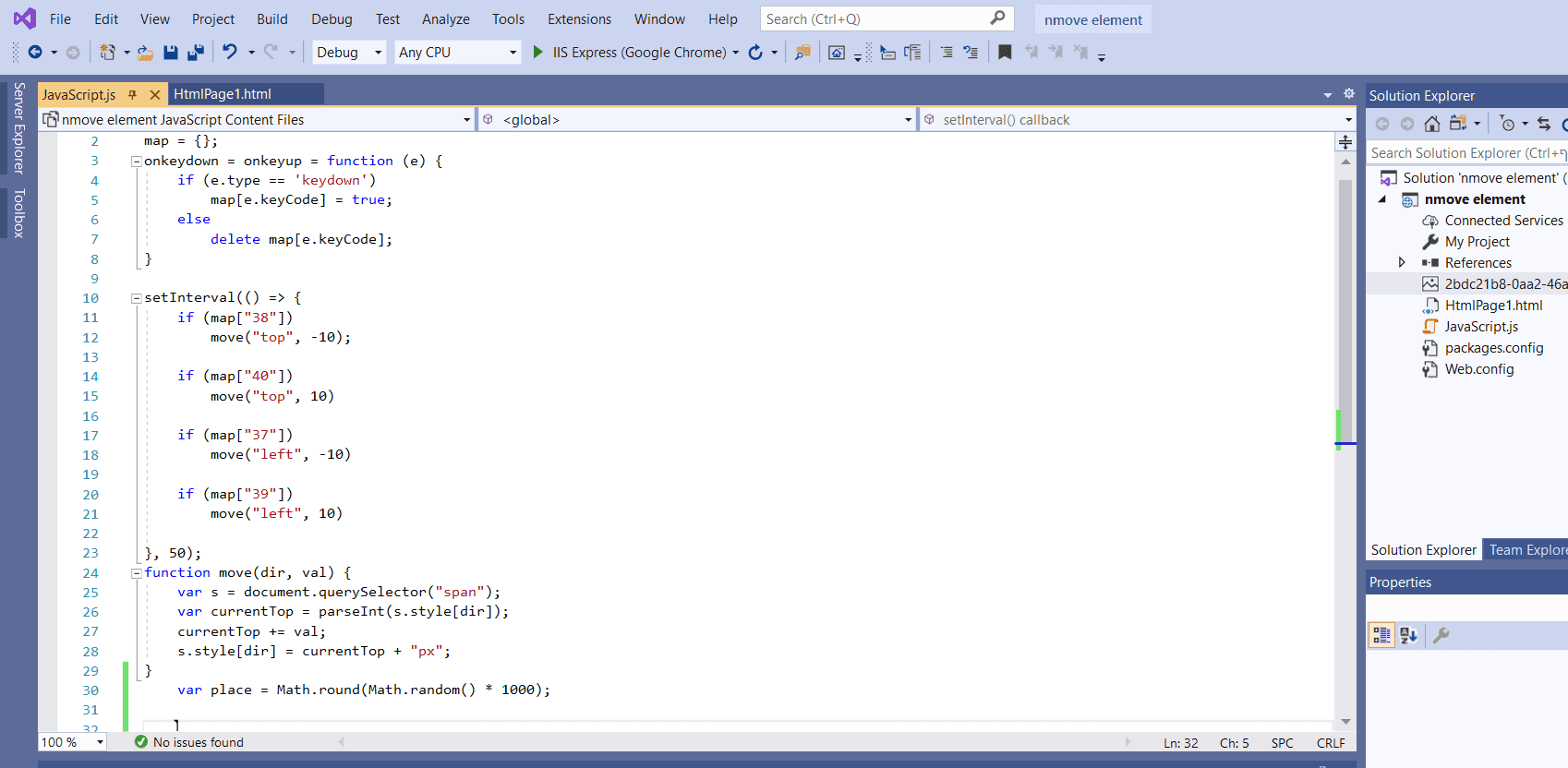This screenshot has height=768, width=1568.
Task: Select Web.config in Solution Explorer
Action: pyautogui.click(x=1479, y=369)
